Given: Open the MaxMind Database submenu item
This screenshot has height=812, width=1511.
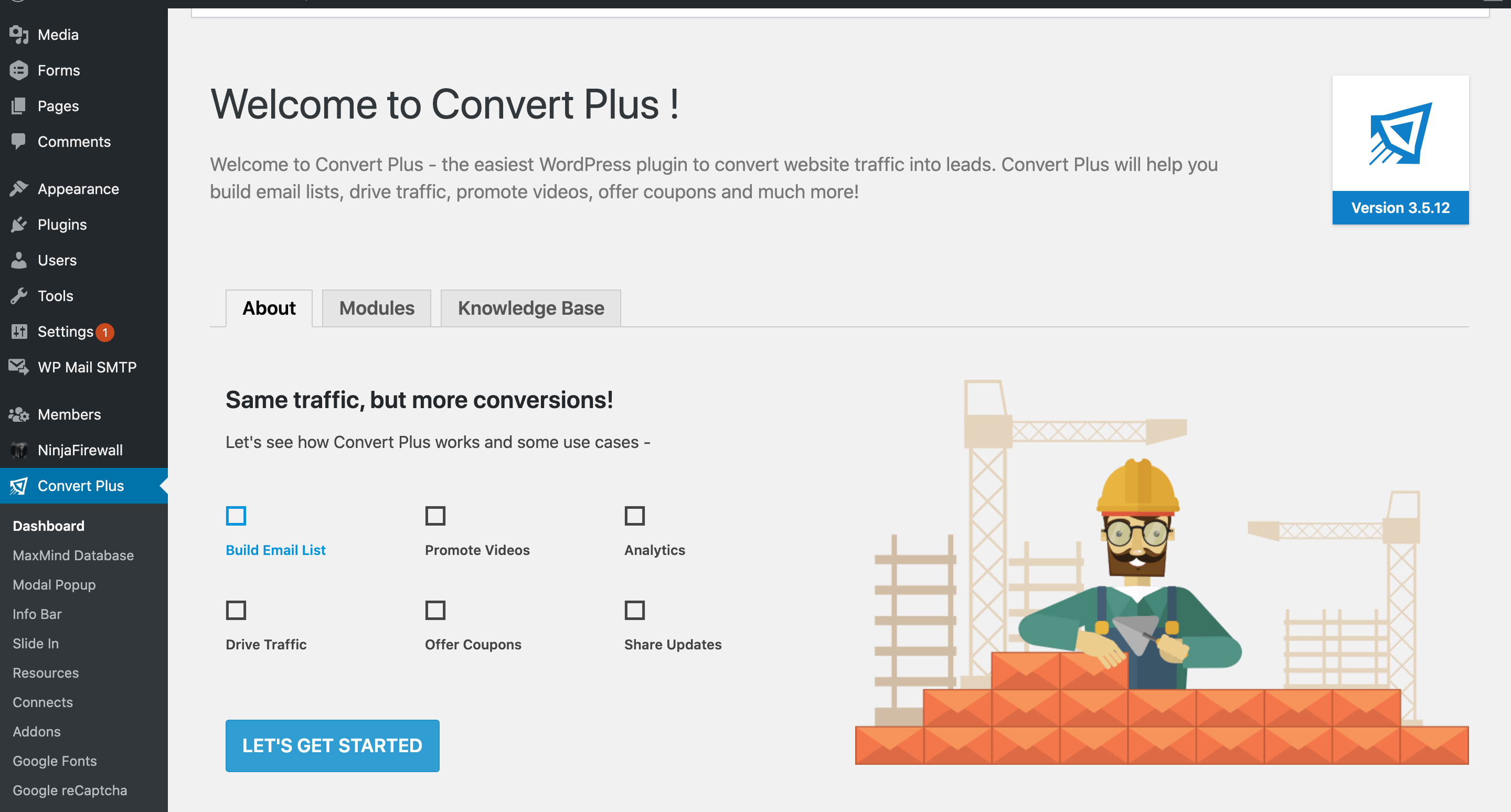Looking at the screenshot, I should click(x=73, y=555).
